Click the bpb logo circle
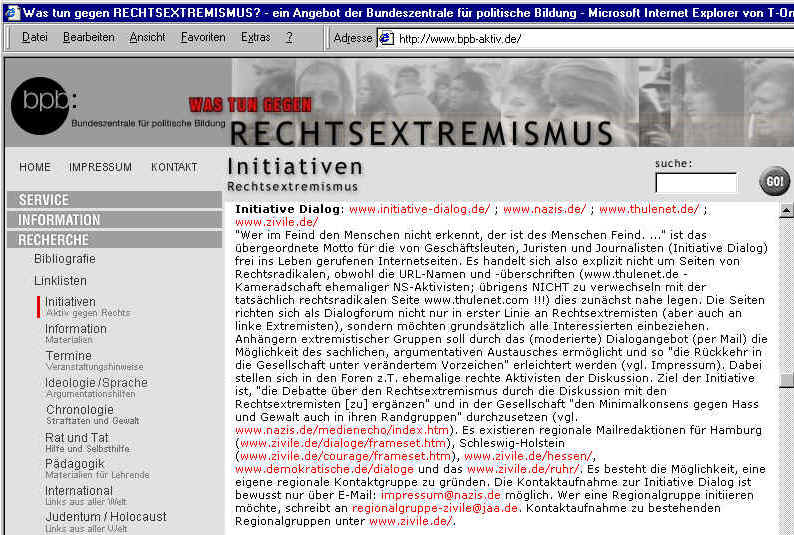The width and height of the screenshot is (794, 535). (x=41, y=105)
